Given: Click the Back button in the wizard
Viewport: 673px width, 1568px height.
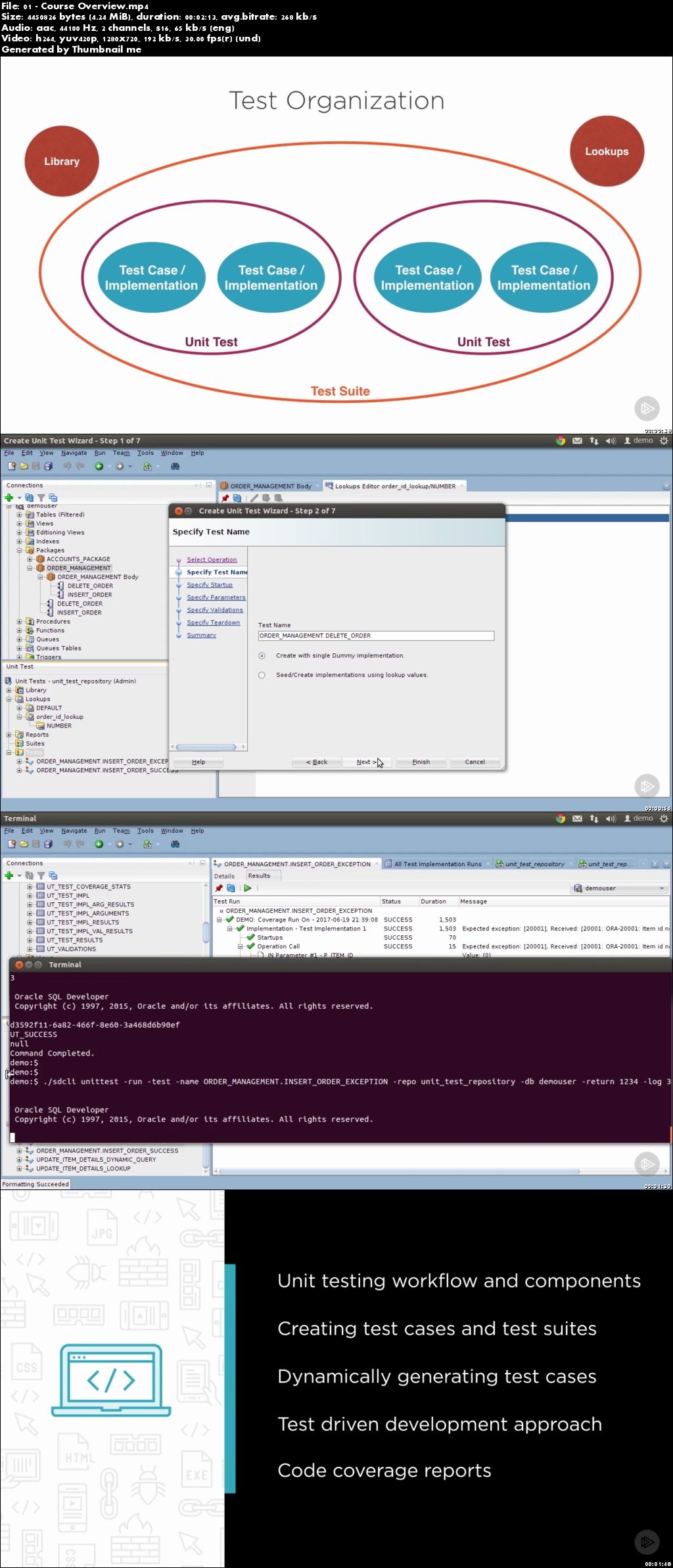Looking at the screenshot, I should (x=317, y=762).
